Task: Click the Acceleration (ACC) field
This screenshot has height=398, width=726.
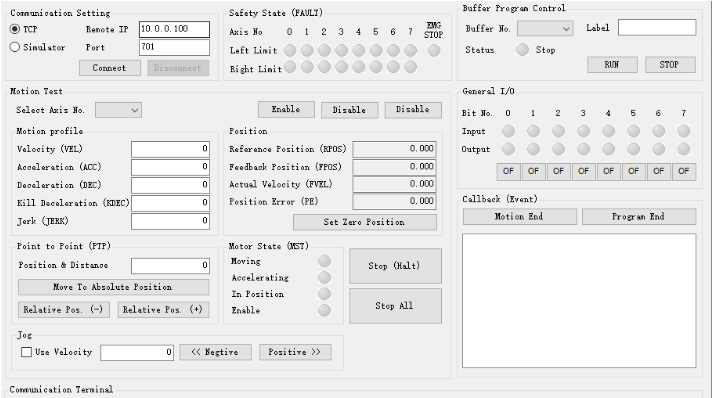Action: pyautogui.click(x=170, y=167)
